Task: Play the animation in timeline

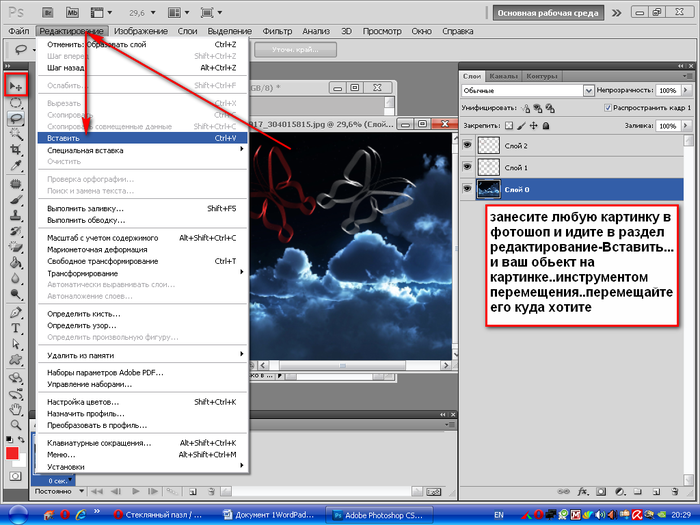Action: click(136, 492)
